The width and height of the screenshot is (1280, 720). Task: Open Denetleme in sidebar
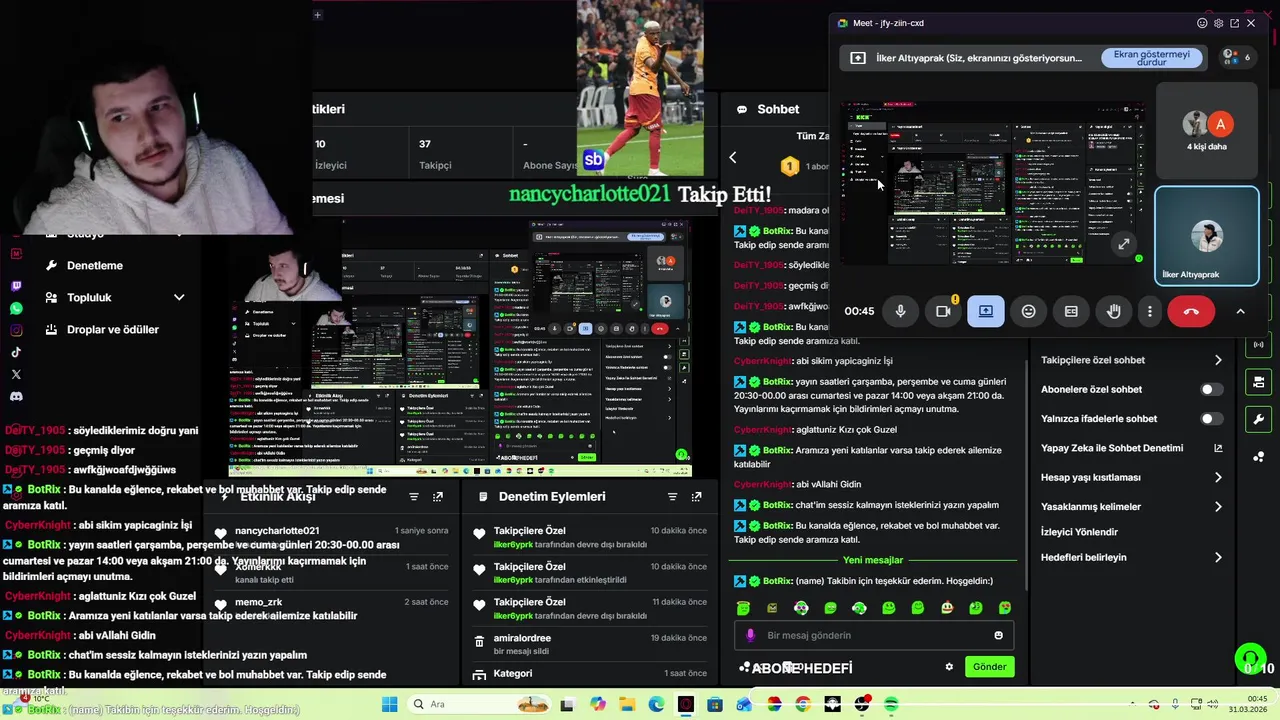[x=94, y=265]
